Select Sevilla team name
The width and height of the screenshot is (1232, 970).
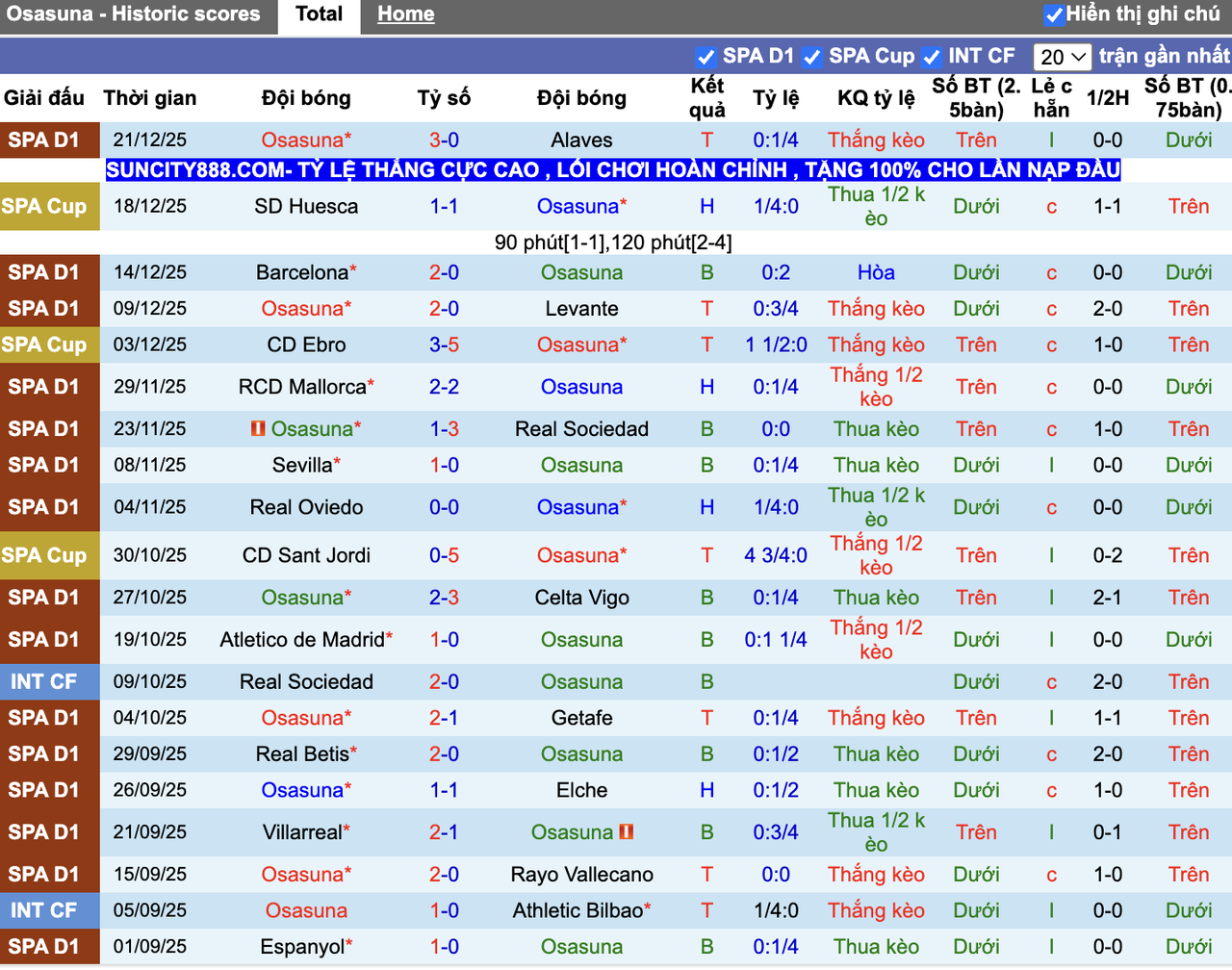pyautogui.click(x=301, y=465)
